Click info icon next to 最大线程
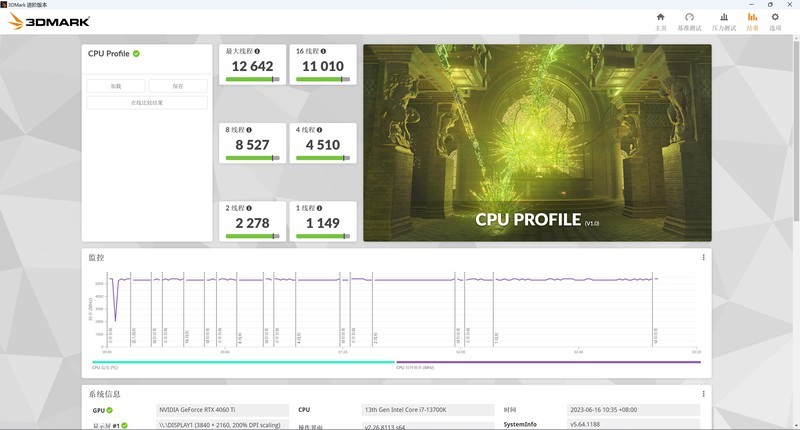Image resolution: width=800 pixels, height=430 pixels. click(257, 51)
